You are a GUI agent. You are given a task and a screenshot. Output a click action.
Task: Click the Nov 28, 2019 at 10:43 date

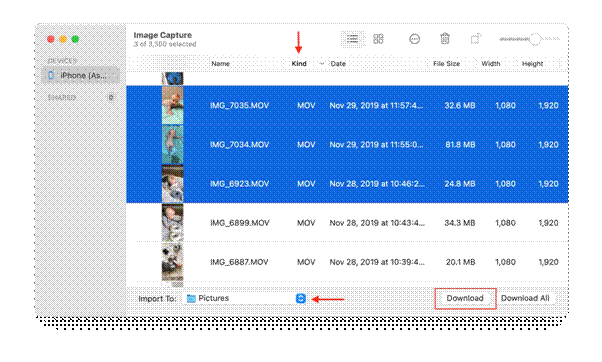click(x=377, y=223)
